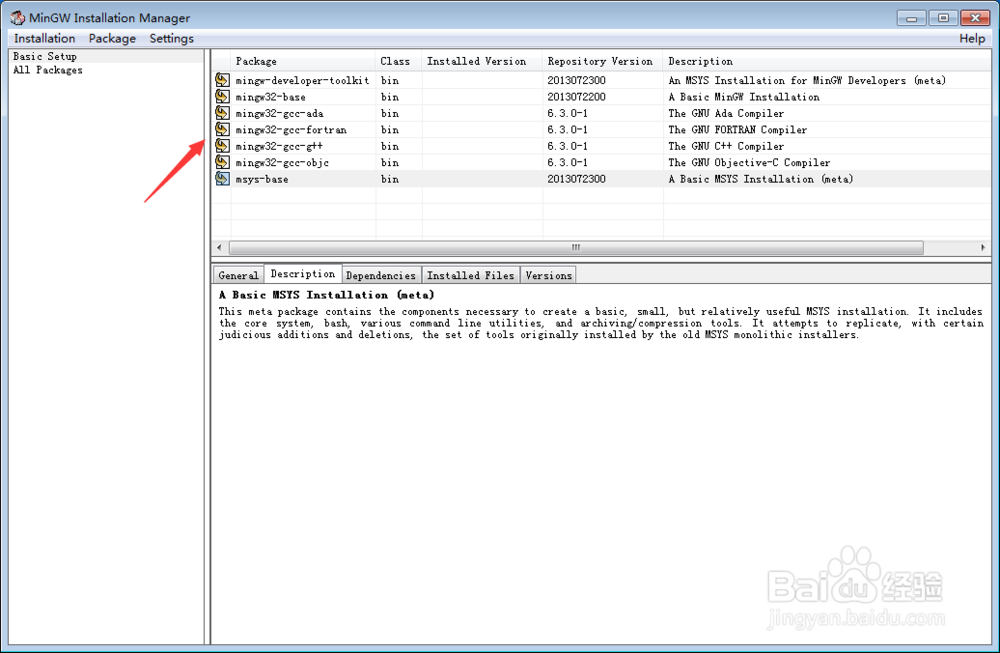This screenshot has height=653, width=1000.
Task: Mark the mingw32-gcc-objc package checkbox icon
Action: point(222,163)
